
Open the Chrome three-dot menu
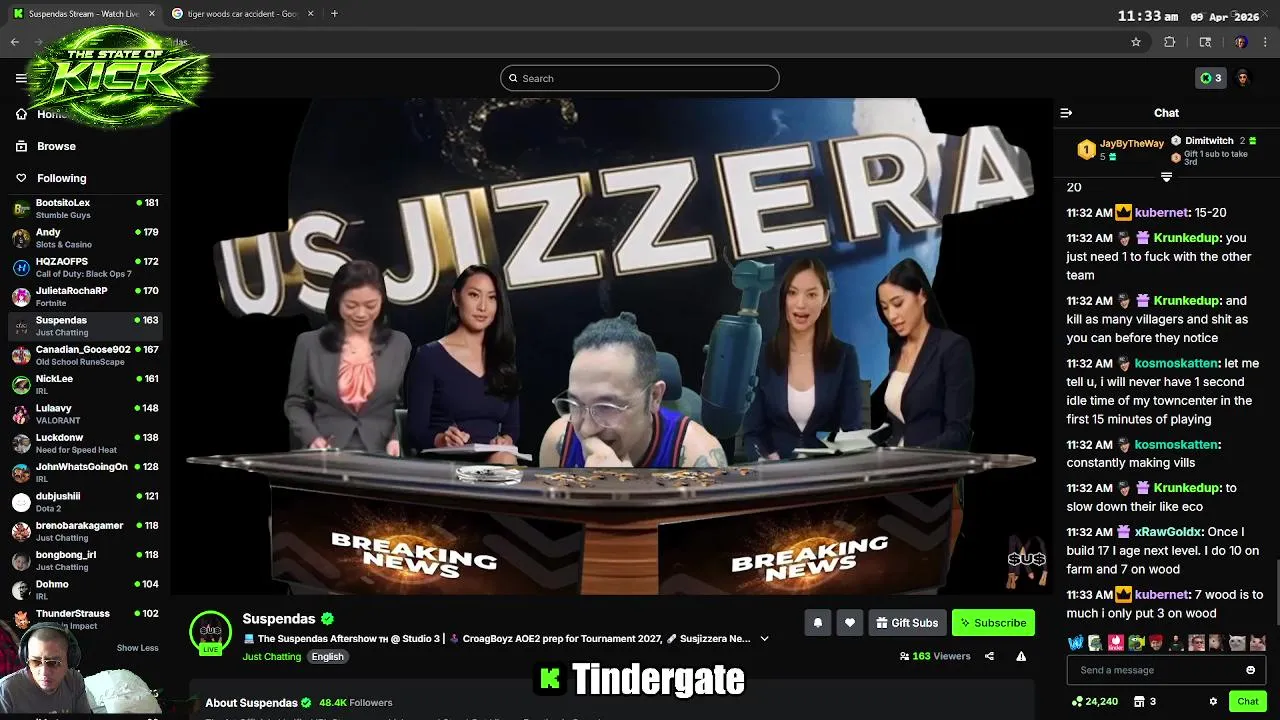tap(1266, 42)
